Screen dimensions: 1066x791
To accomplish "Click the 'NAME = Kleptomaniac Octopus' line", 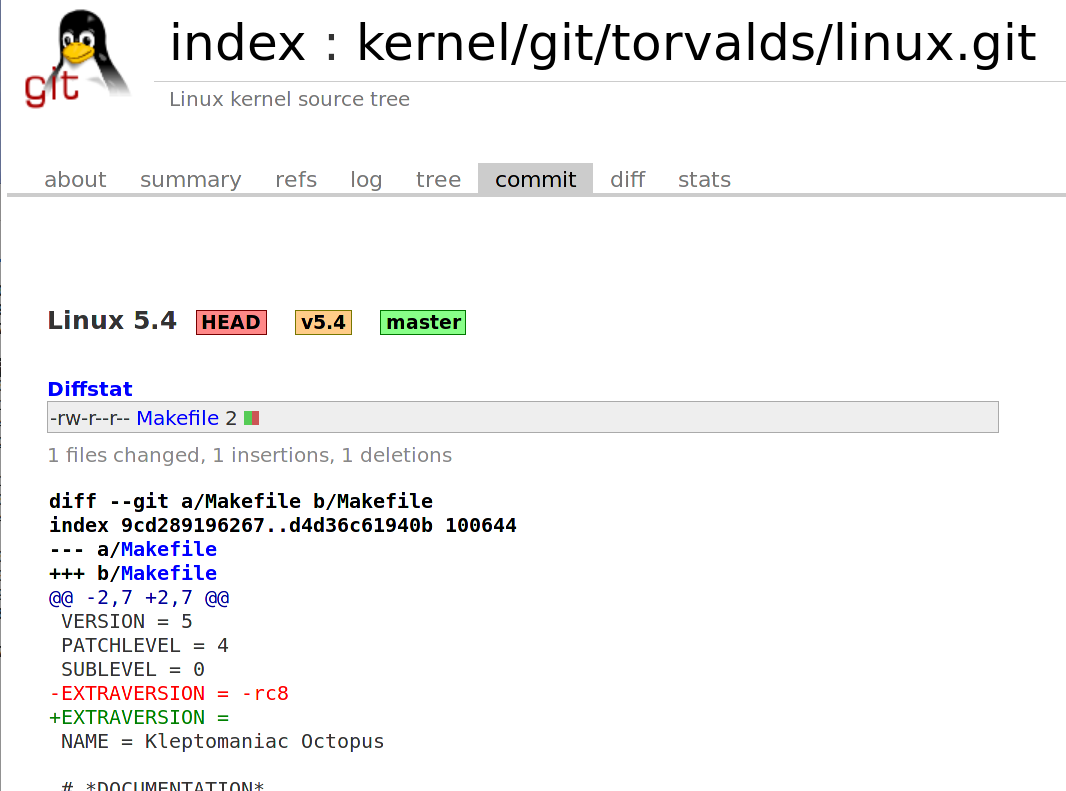I will pyautogui.click(x=222, y=741).
